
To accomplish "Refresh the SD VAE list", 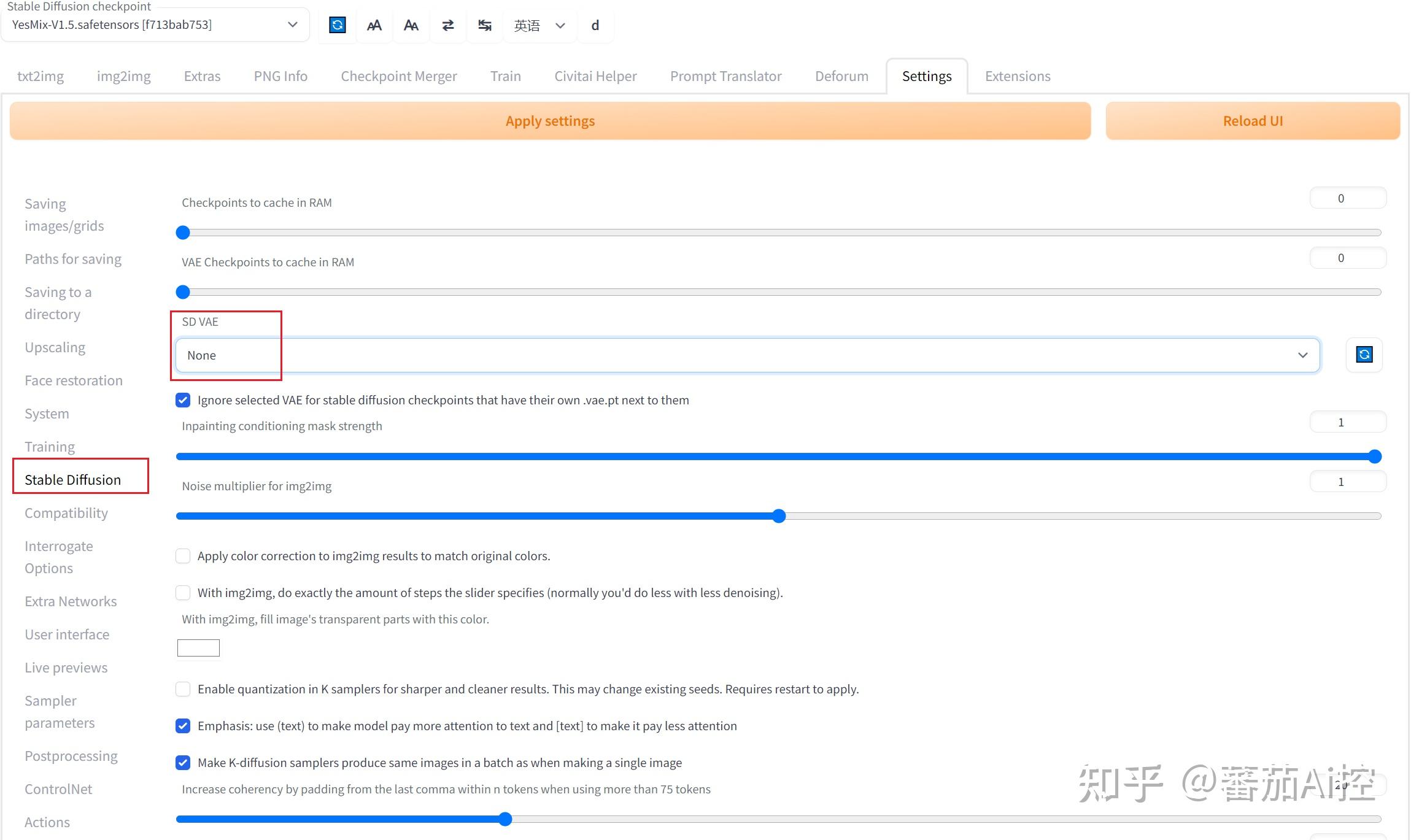I will [1364, 355].
